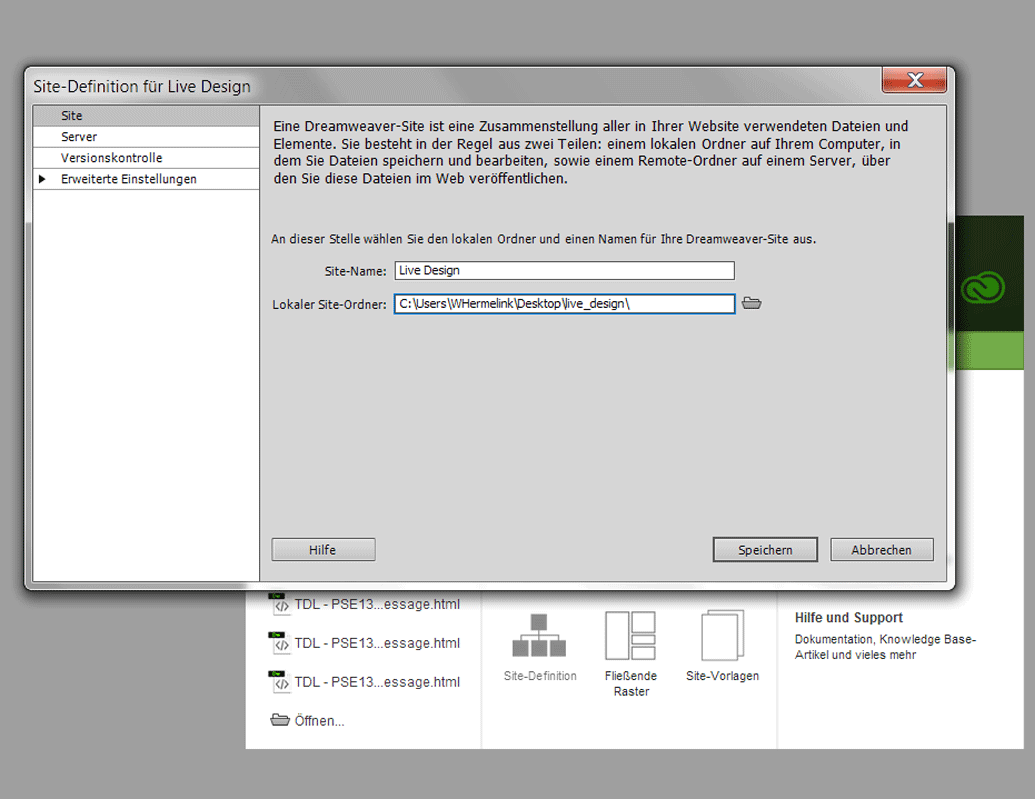Expand Erweiterte Einstellungen triangle
Screen dimensions: 1035x799
click(x=42, y=179)
